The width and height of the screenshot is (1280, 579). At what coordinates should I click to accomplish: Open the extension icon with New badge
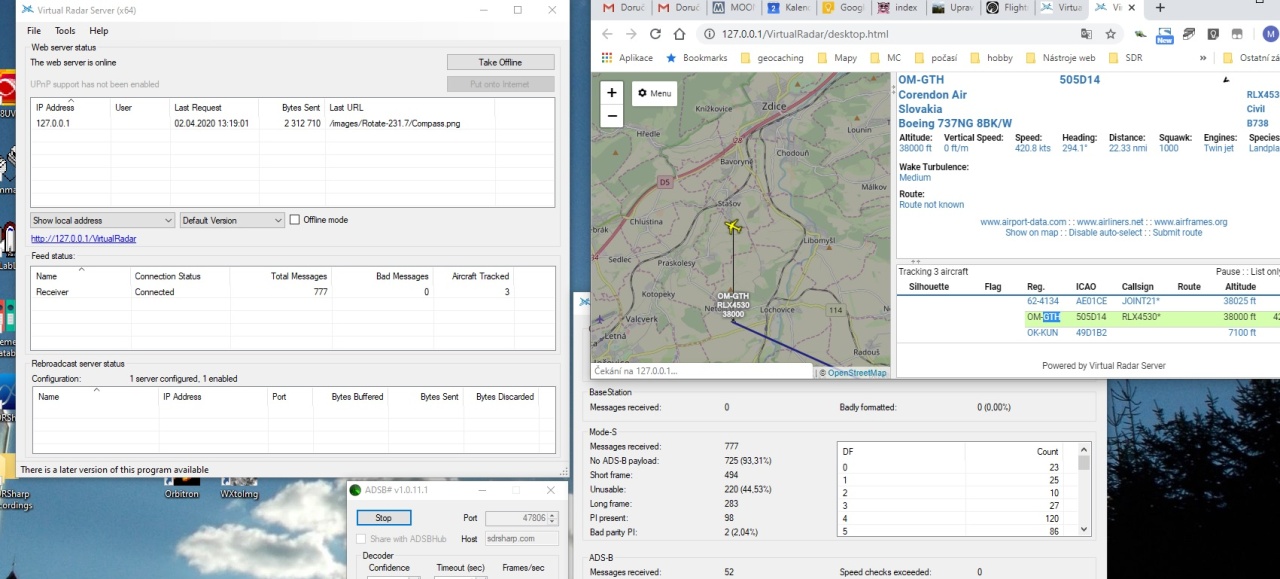1164,35
